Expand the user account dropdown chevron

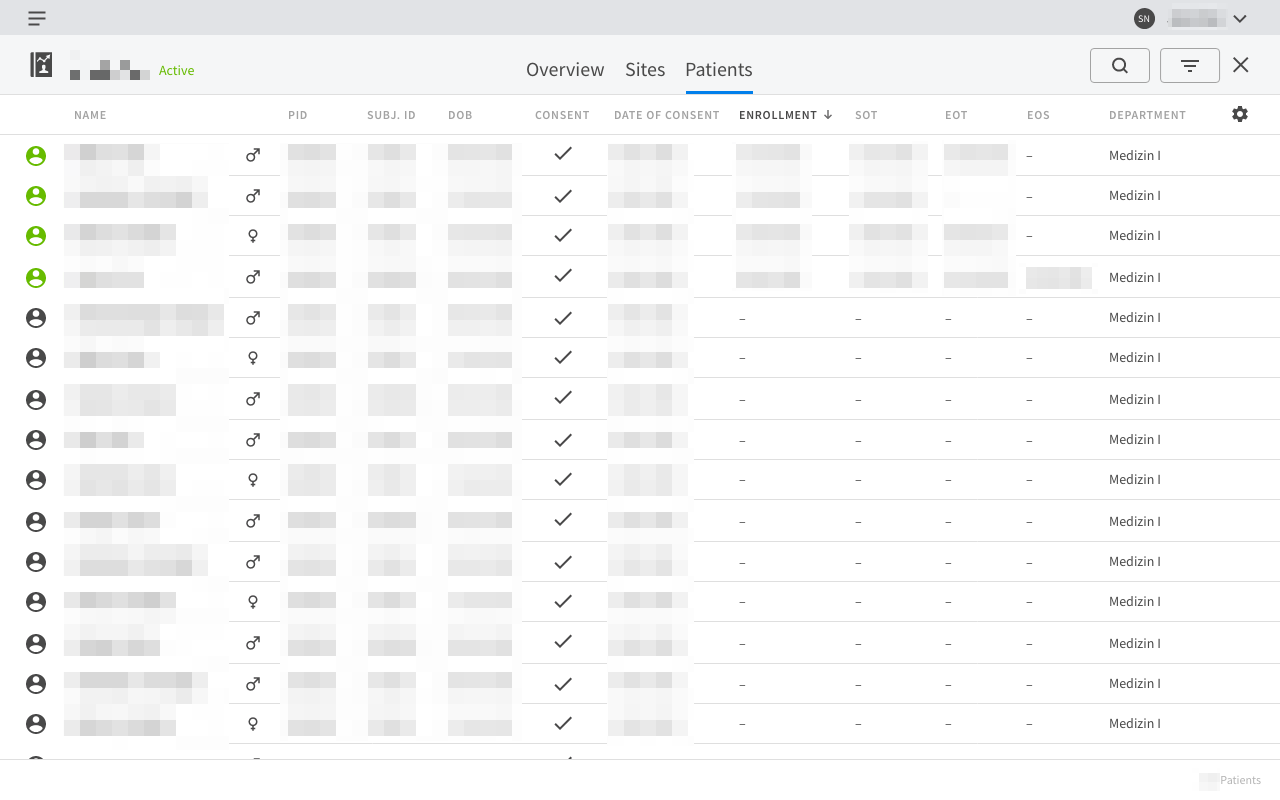[1240, 18]
